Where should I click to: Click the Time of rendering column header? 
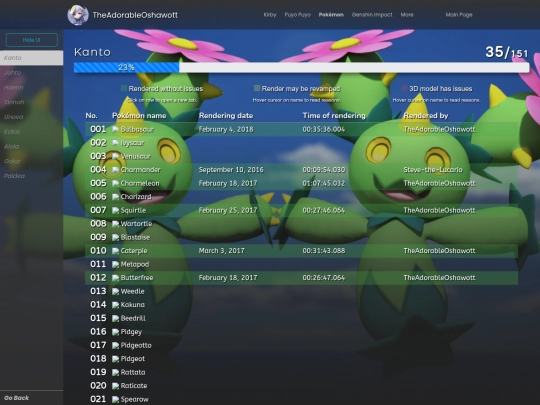[334, 116]
